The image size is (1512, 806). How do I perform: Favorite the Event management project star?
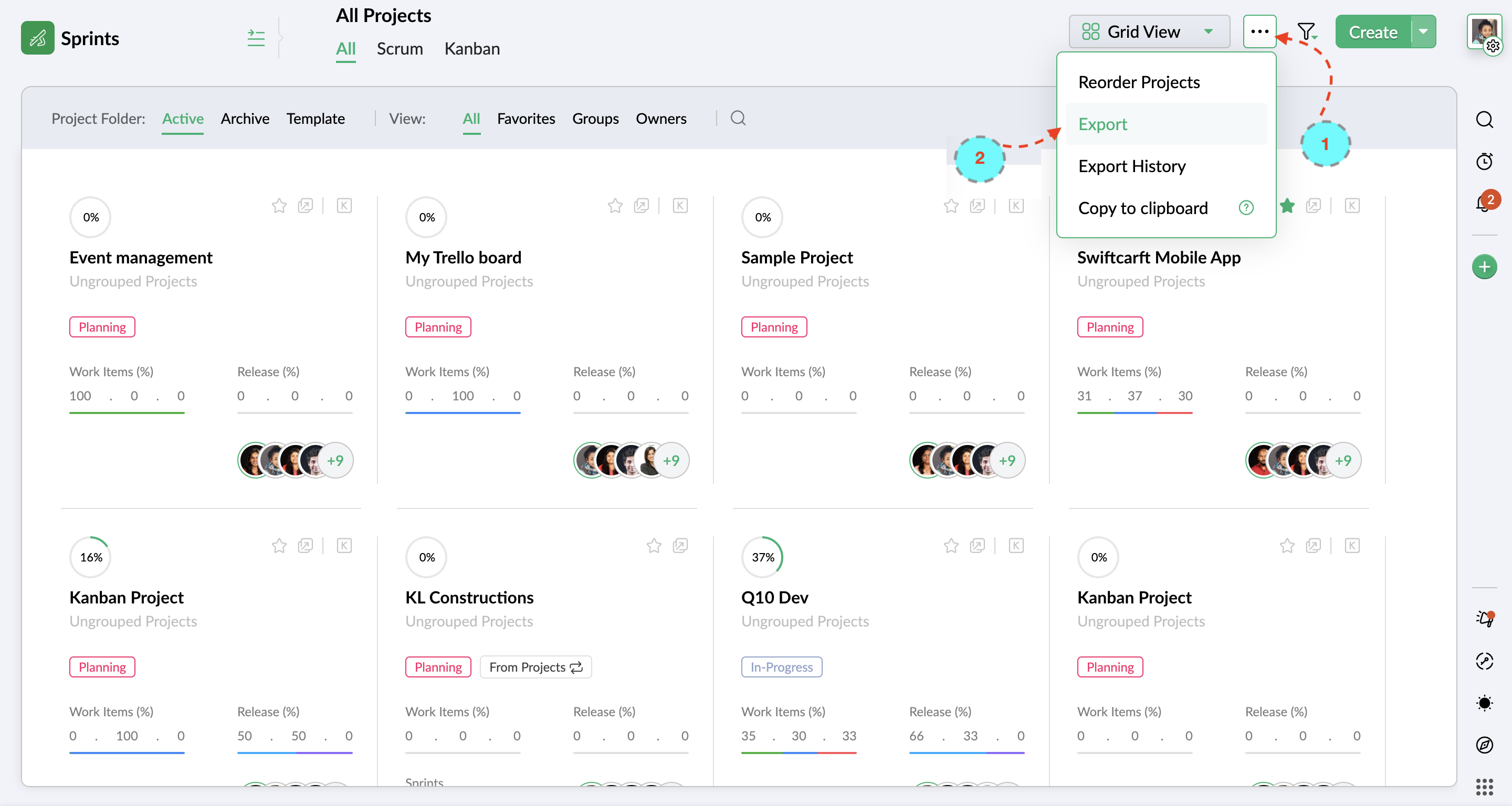tap(279, 206)
